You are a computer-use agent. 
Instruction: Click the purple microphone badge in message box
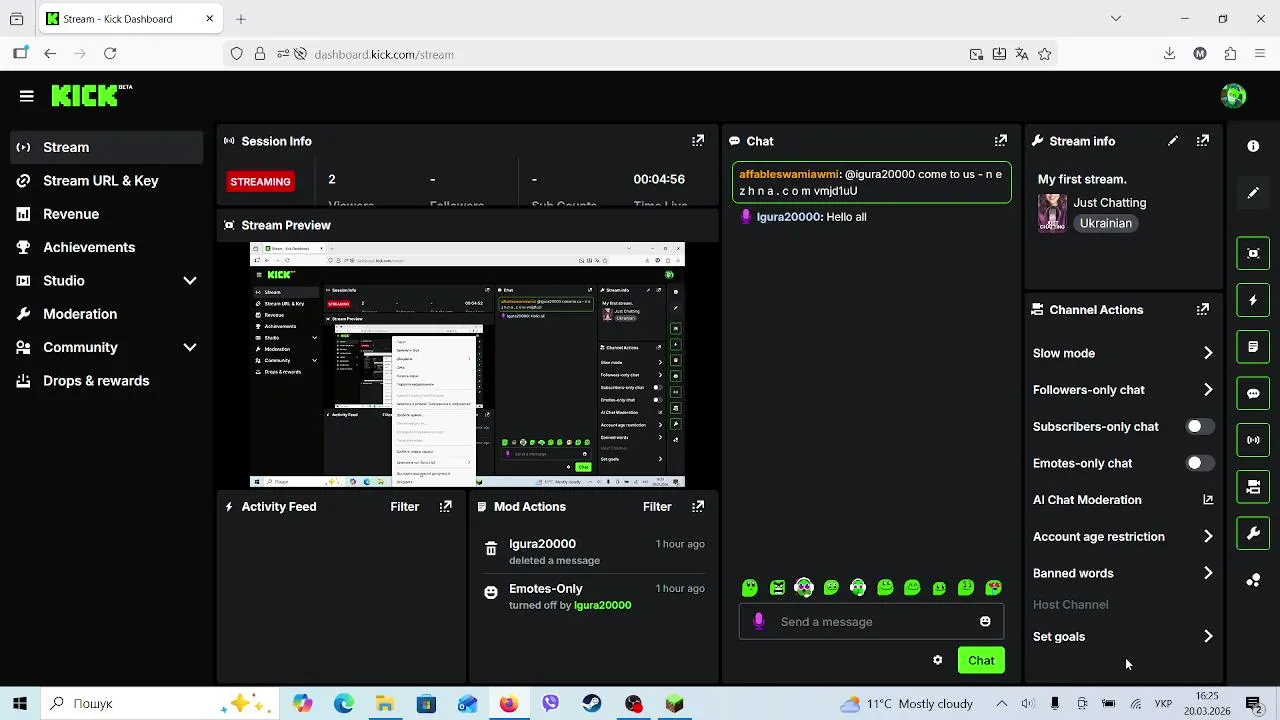point(759,622)
